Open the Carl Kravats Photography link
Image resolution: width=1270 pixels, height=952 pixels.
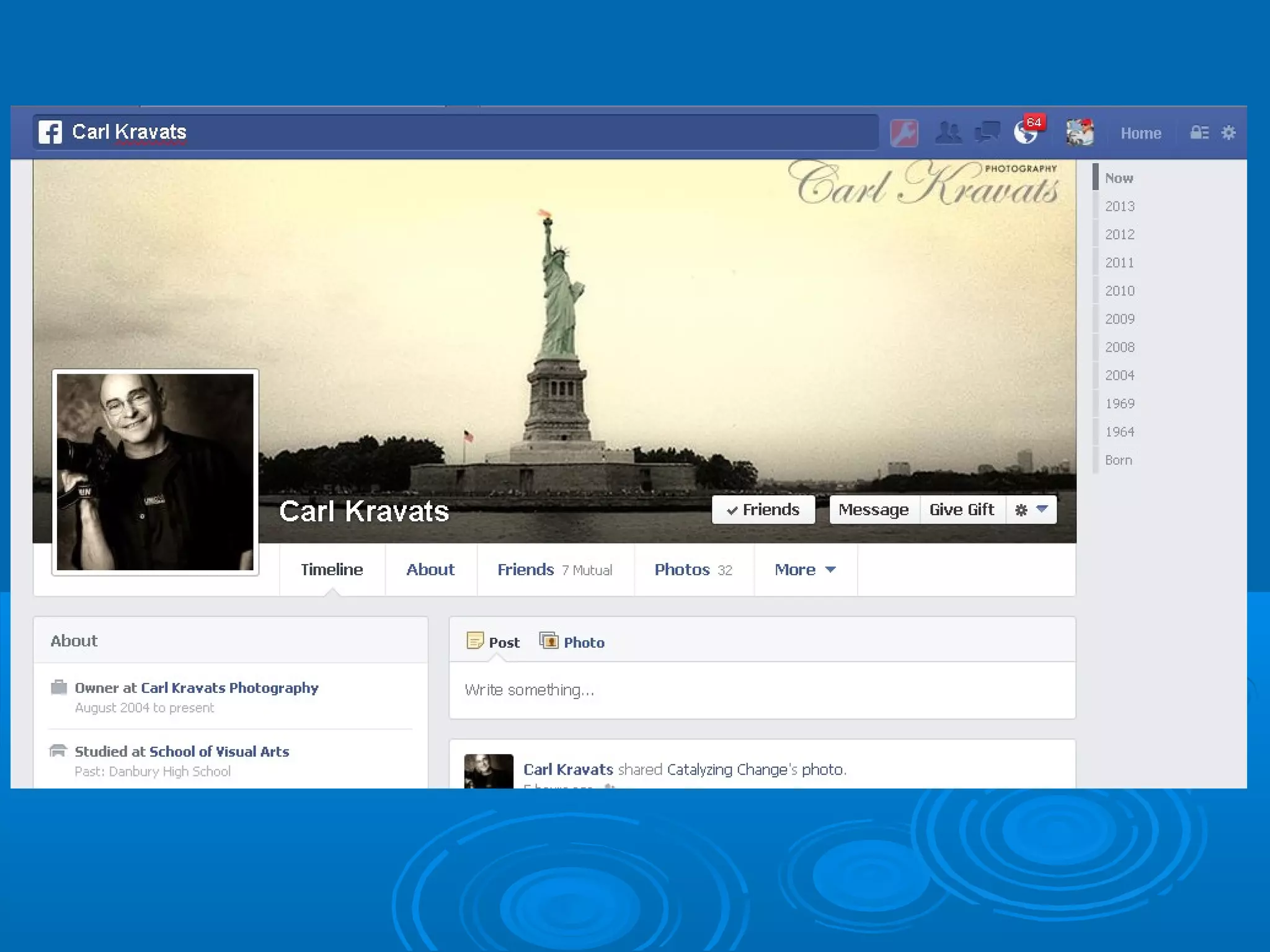coord(229,688)
